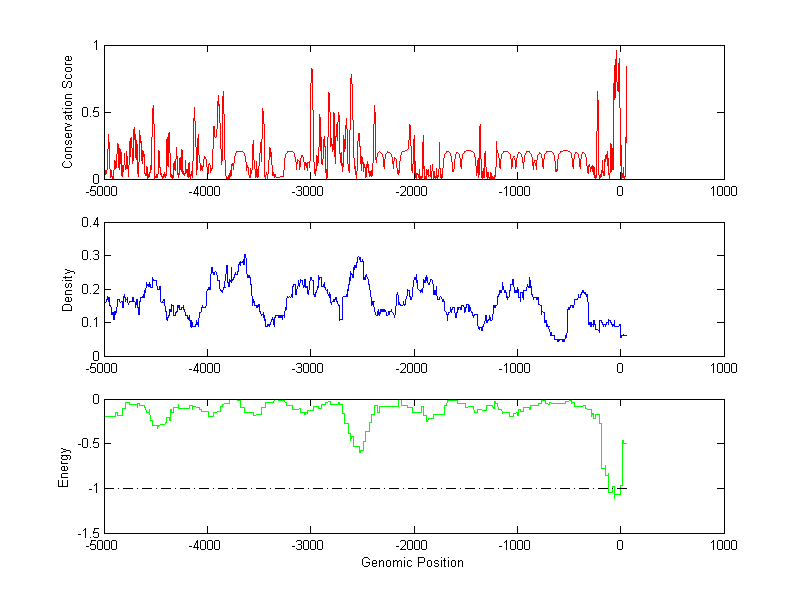This screenshot has width=800, height=599.
Task: Click the green energy dip near -2500
Action: click(x=360, y=451)
